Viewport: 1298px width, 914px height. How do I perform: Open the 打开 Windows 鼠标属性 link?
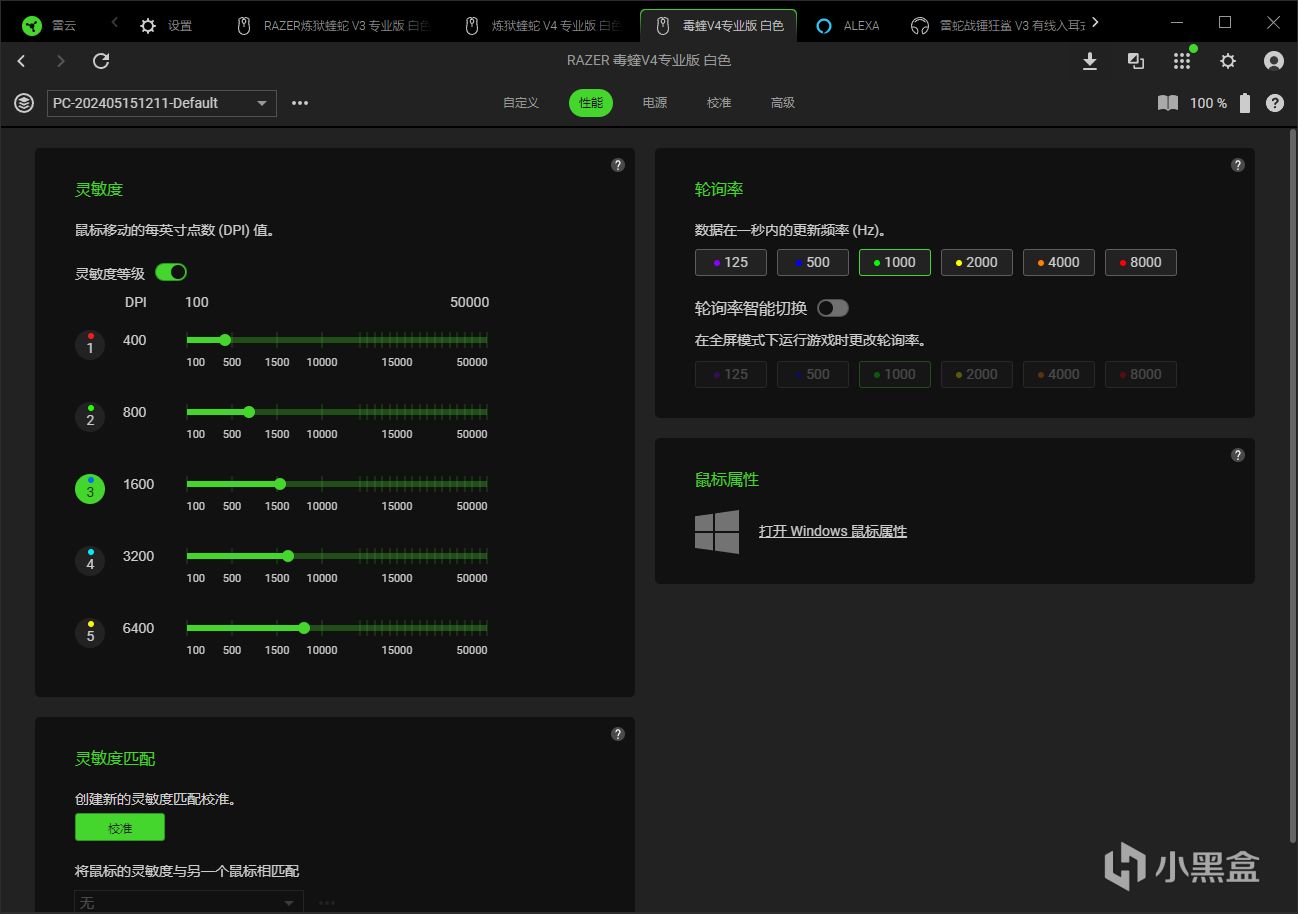point(833,531)
